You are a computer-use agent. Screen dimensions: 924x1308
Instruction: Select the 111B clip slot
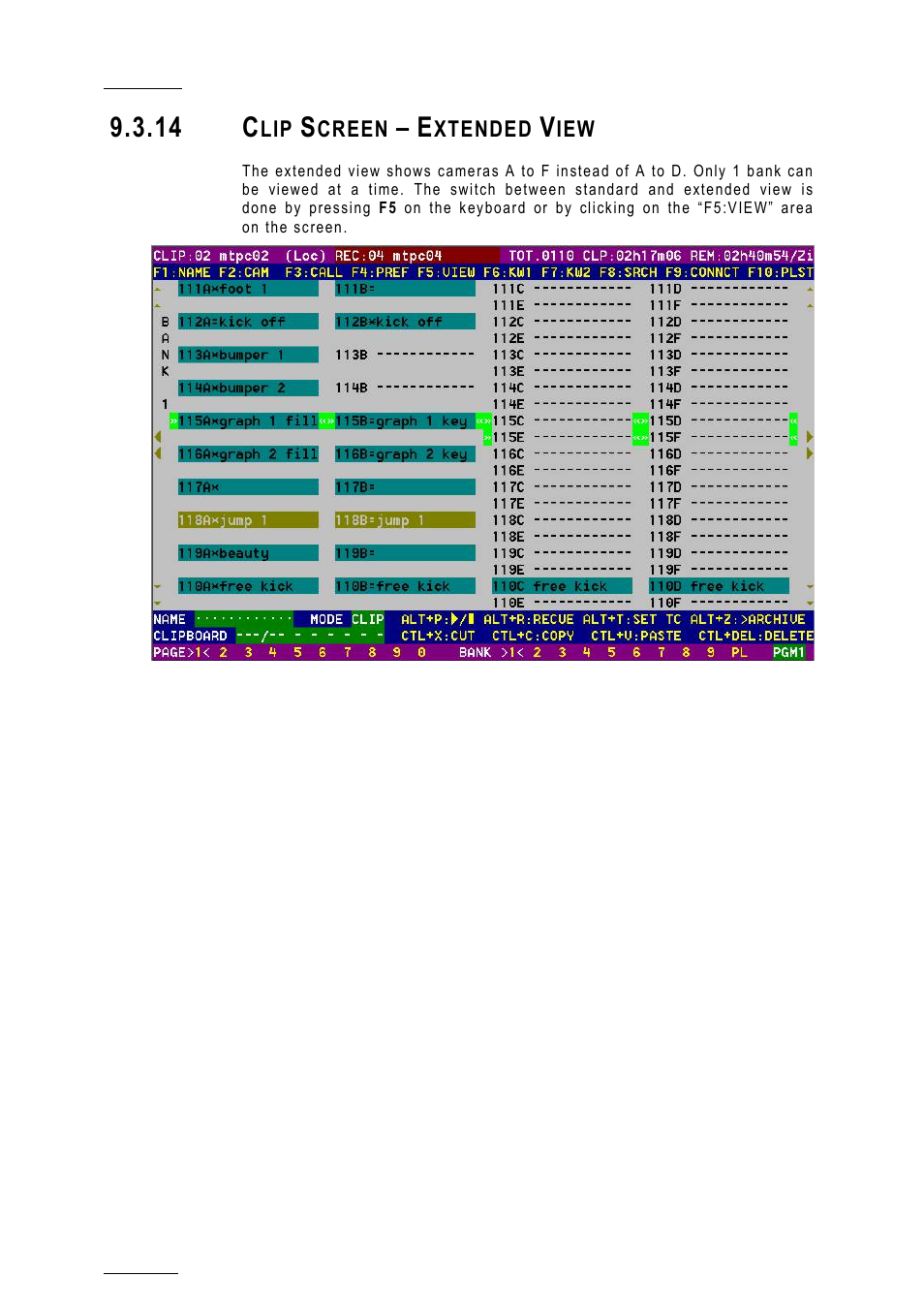(x=405, y=289)
